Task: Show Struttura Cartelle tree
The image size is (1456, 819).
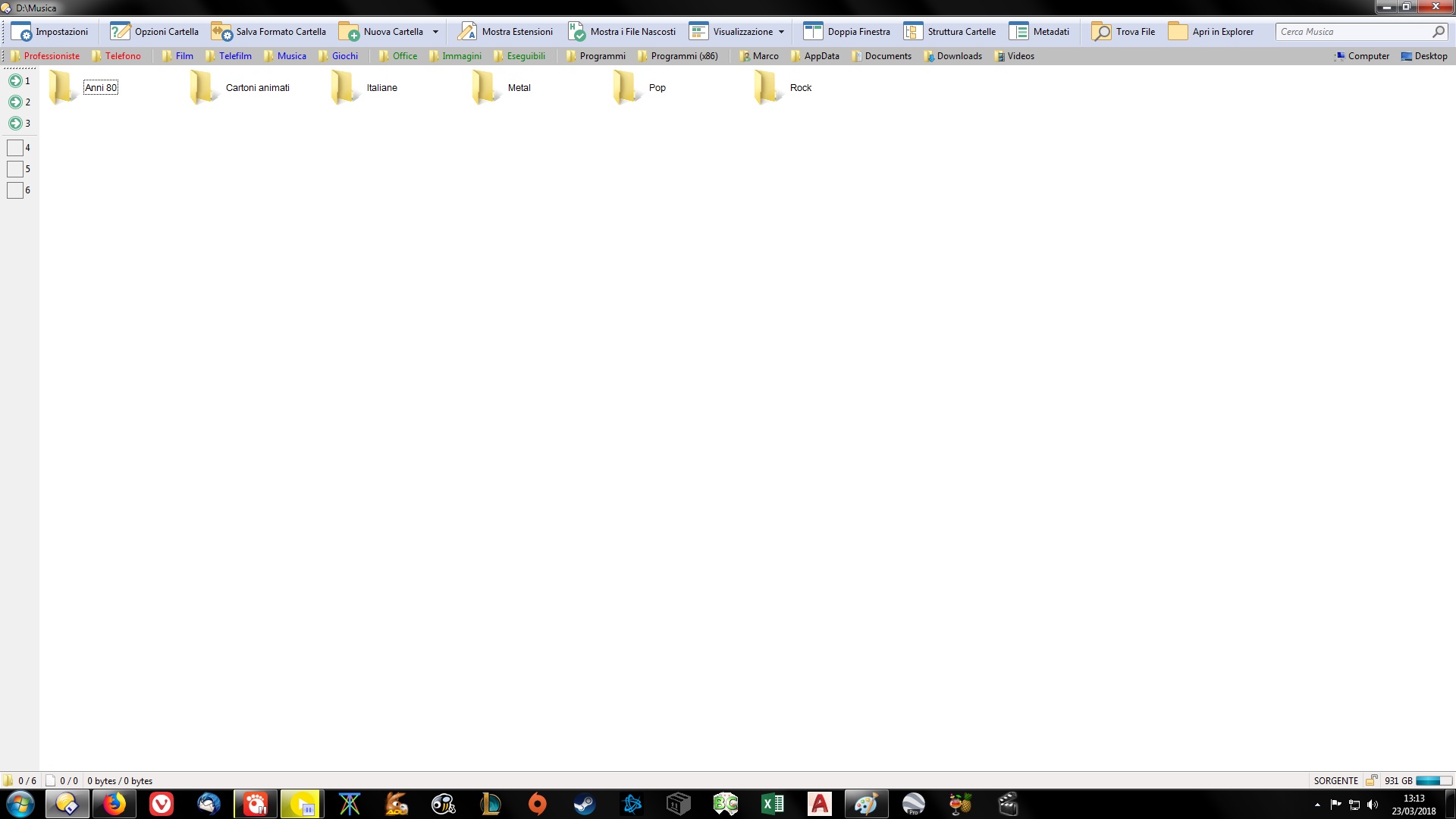Action: pos(950,32)
